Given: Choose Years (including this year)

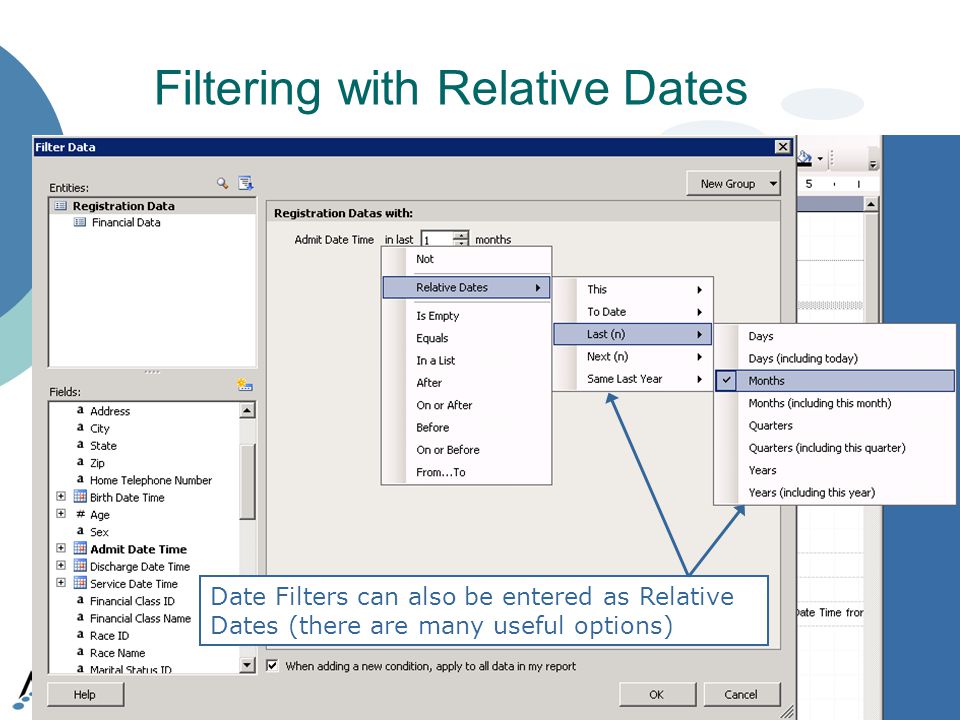Looking at the screenshot, I should click(835, 492).
